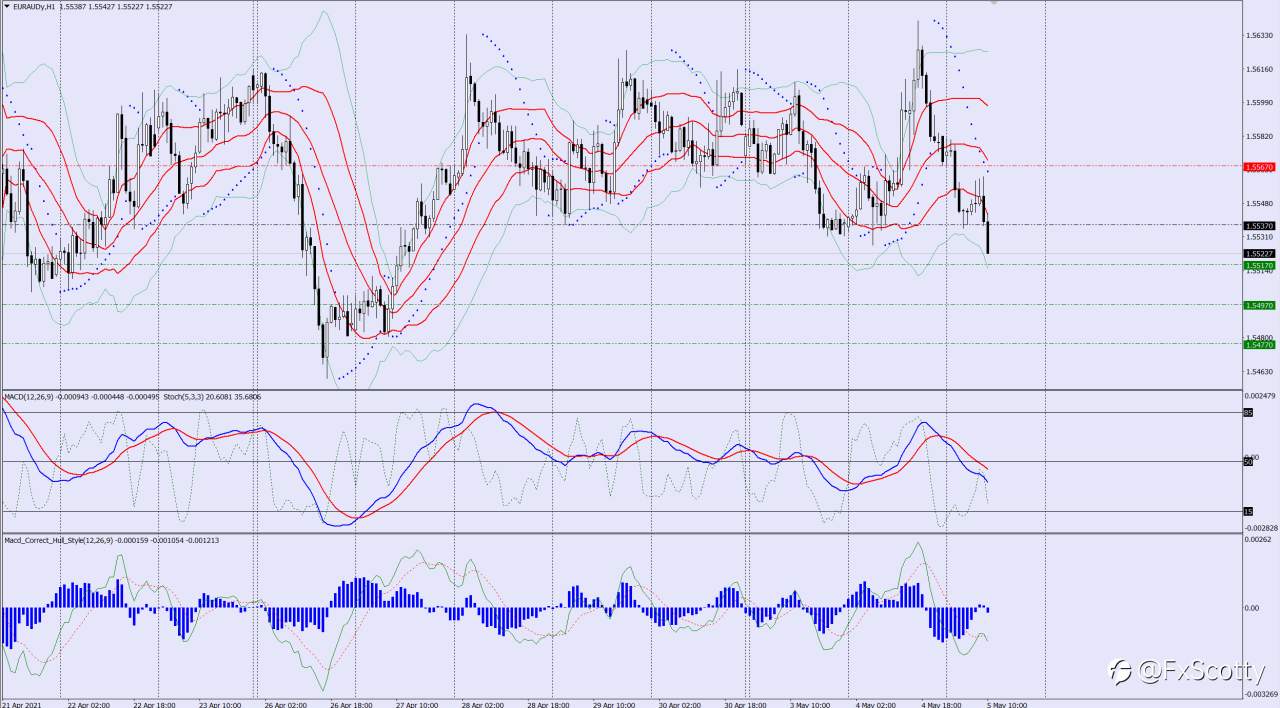
Task: Click the 0.002479 MACD scale value
Action: pyautogui.click(x=1259, y=396)
